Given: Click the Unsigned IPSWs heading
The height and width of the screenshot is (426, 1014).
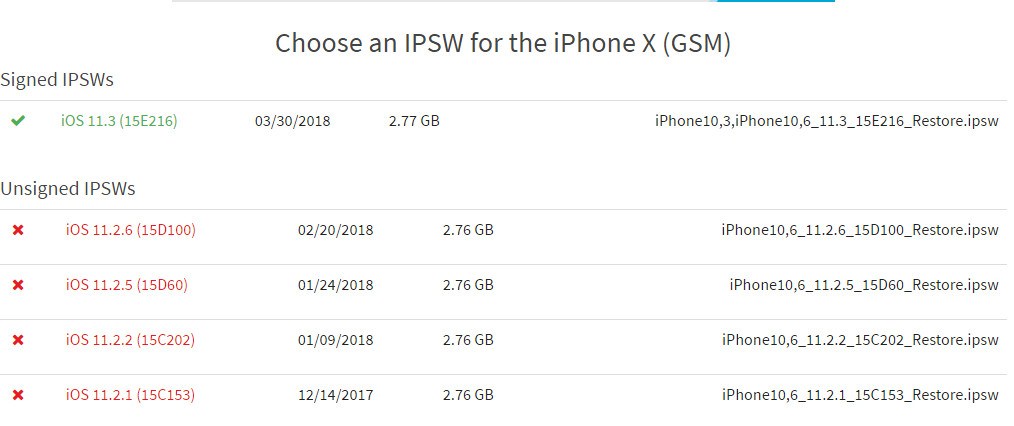Looking at the screenshot, I should [67, 188].
